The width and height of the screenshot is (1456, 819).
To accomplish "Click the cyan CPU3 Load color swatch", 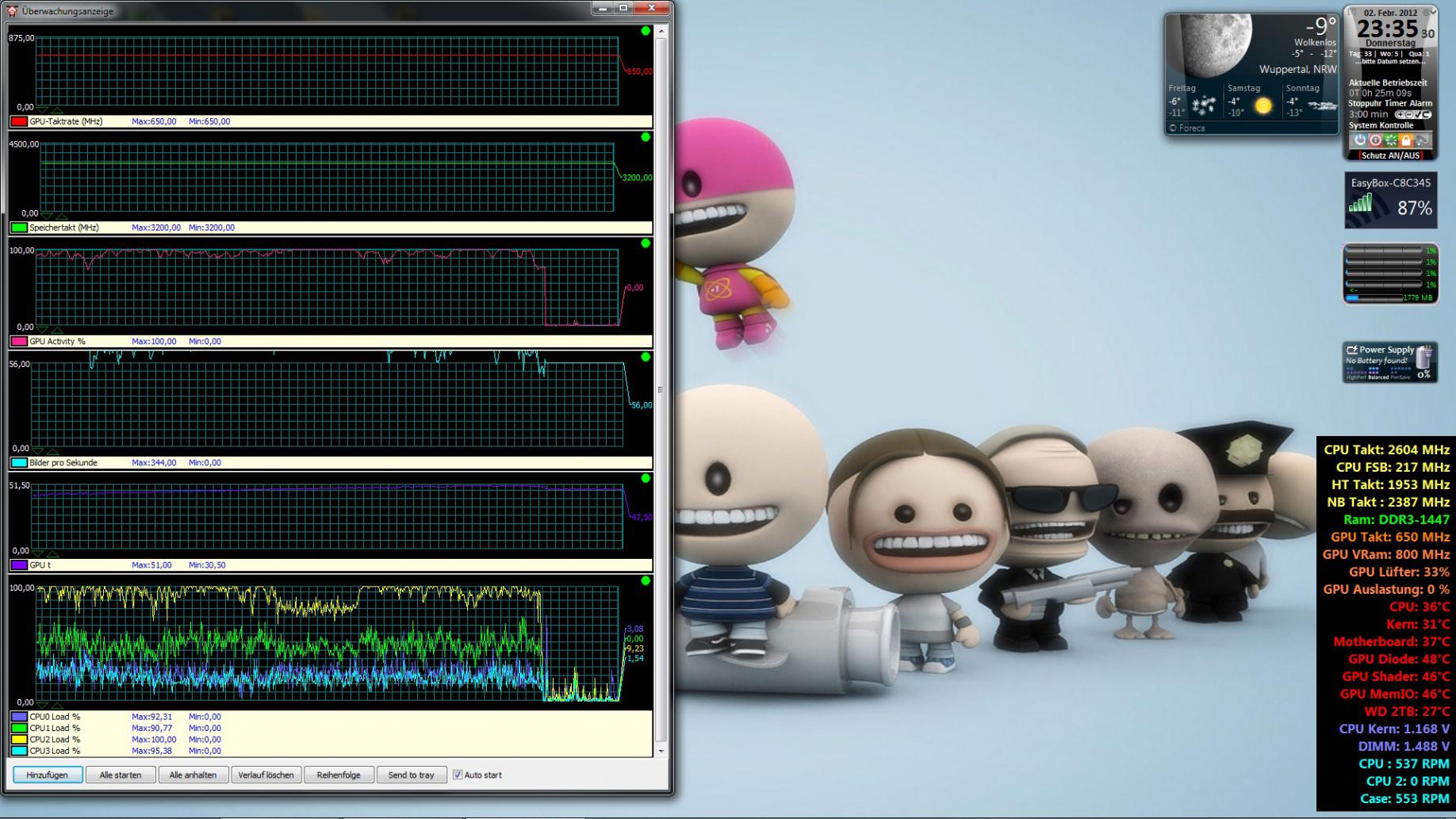I will coord(19,751).
